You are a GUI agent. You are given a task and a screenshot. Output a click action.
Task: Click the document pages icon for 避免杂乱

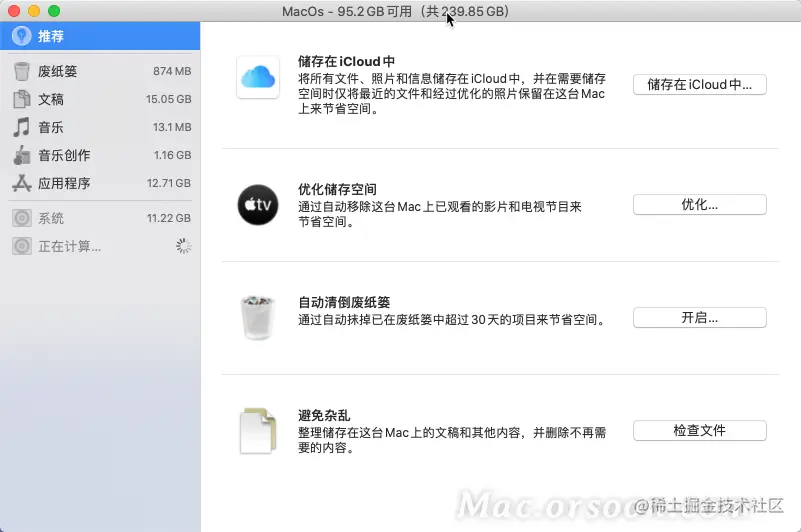click(x=258, y=431)
